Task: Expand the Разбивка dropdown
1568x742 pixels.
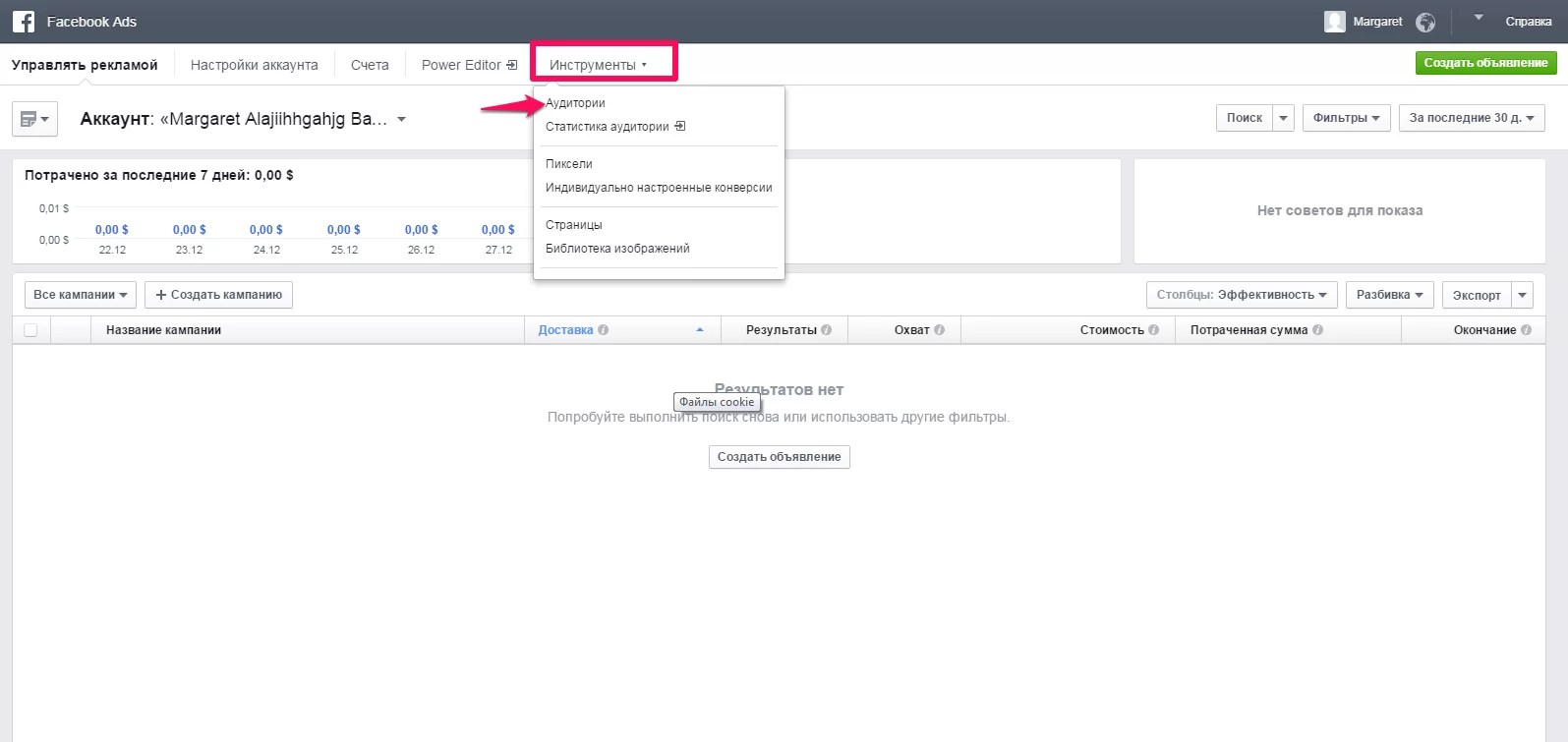Action: pos(1389,295)
